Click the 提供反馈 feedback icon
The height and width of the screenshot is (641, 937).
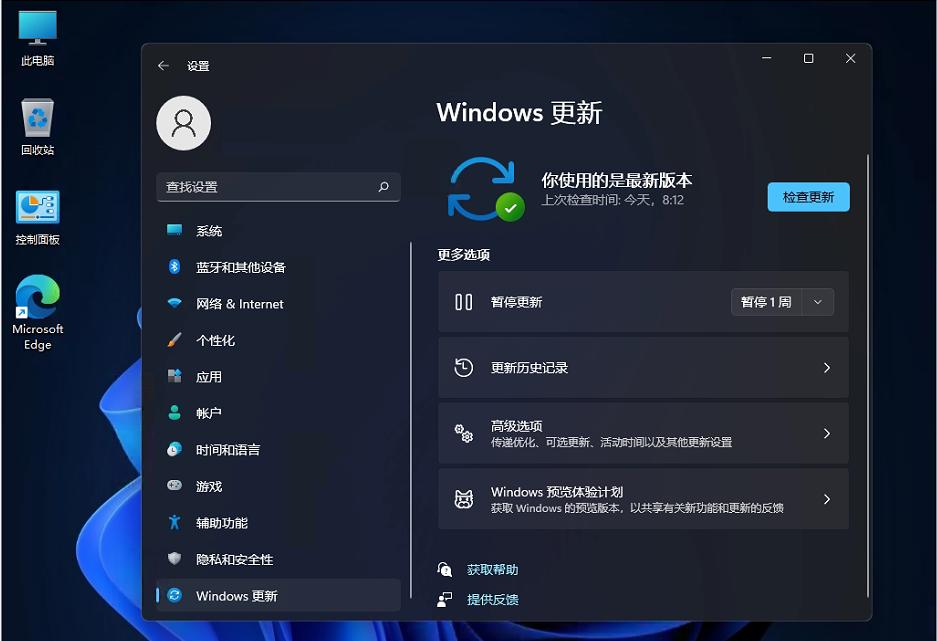click(445, 599)
